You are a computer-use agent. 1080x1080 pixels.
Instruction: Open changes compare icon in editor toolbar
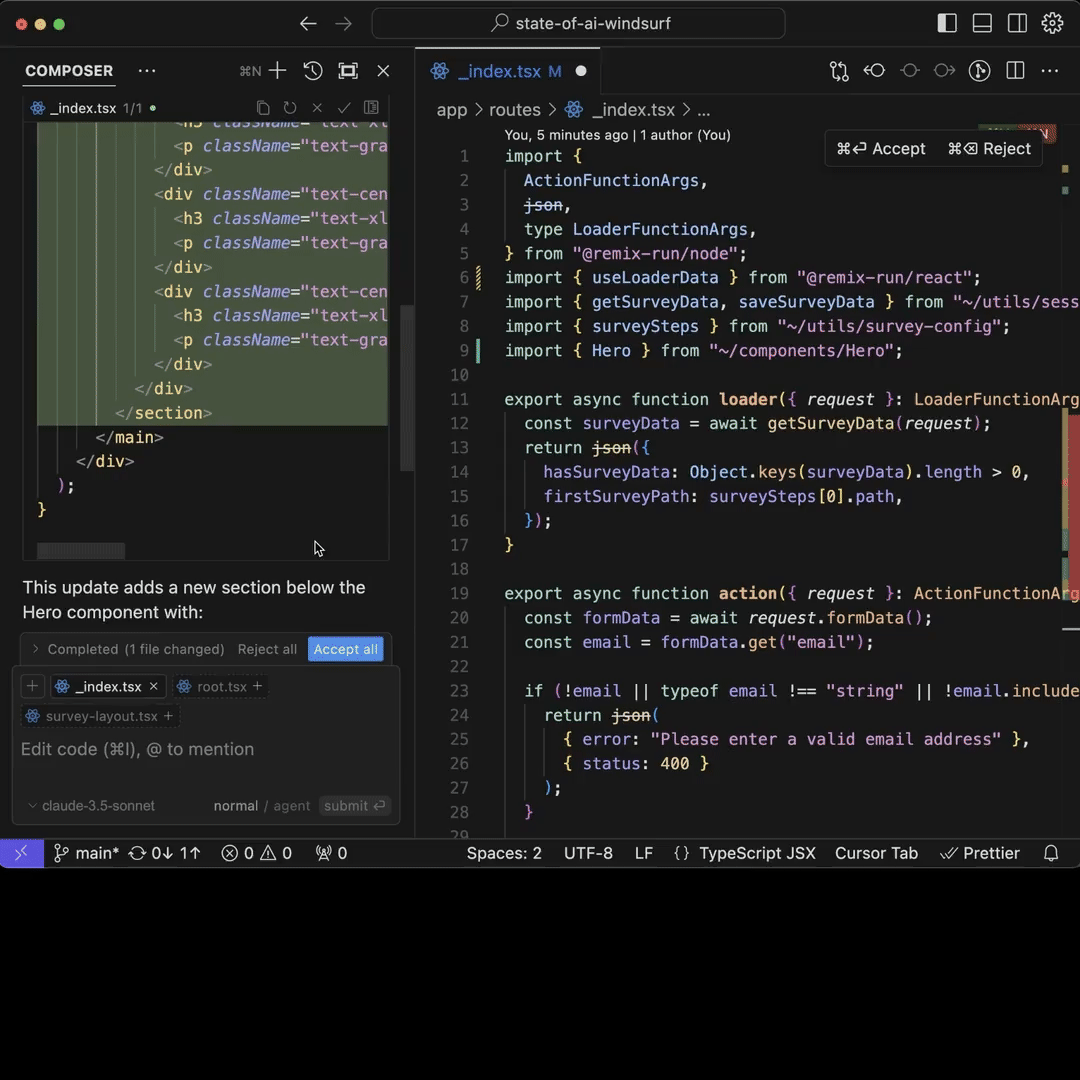pyautogui.click(x=838, y=71)
